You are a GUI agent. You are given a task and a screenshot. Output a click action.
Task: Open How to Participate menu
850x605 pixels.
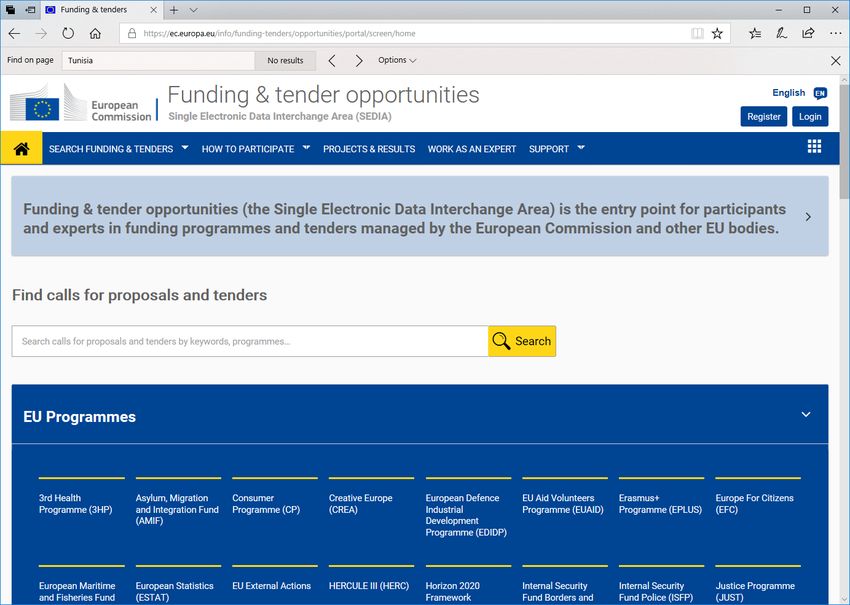point(248,149)
